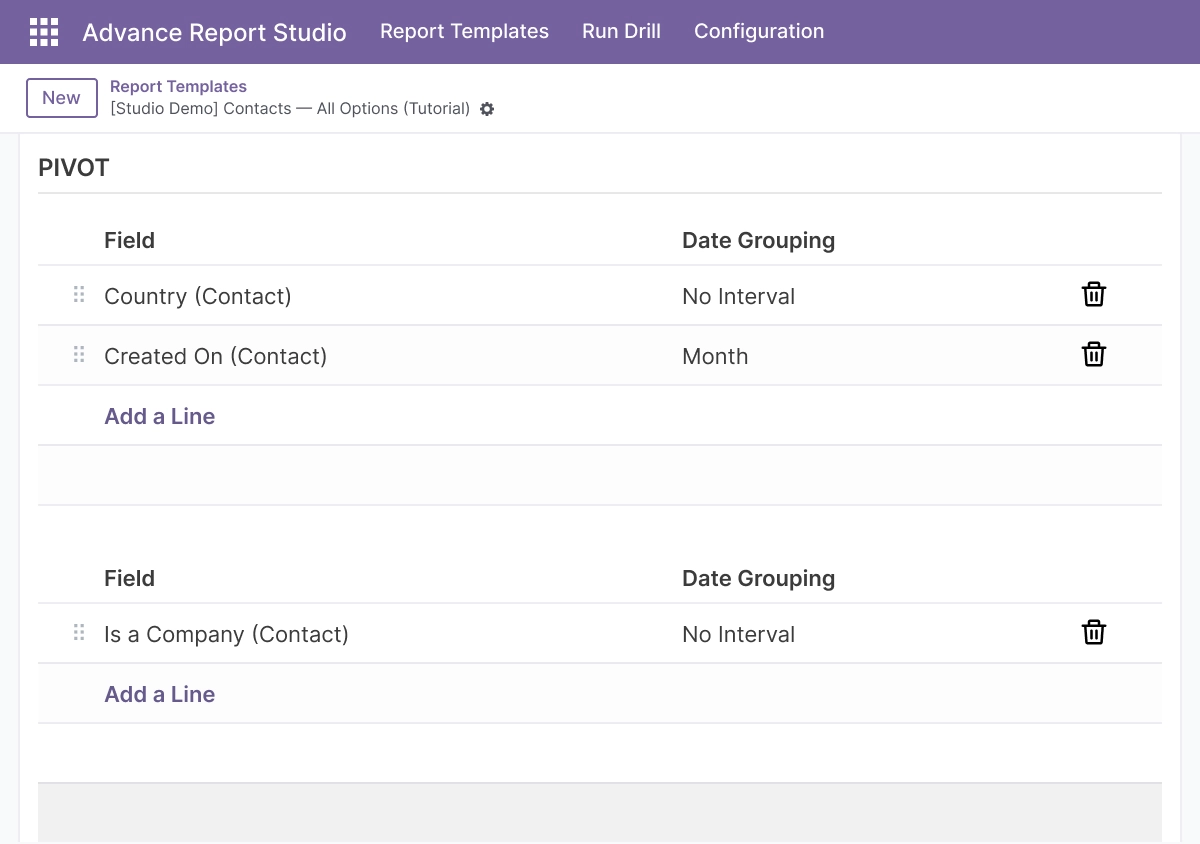Image resolution: width=1200 pixels, height=844 pixels.
Task: Click the second table's Field column header
Action: 130,578
